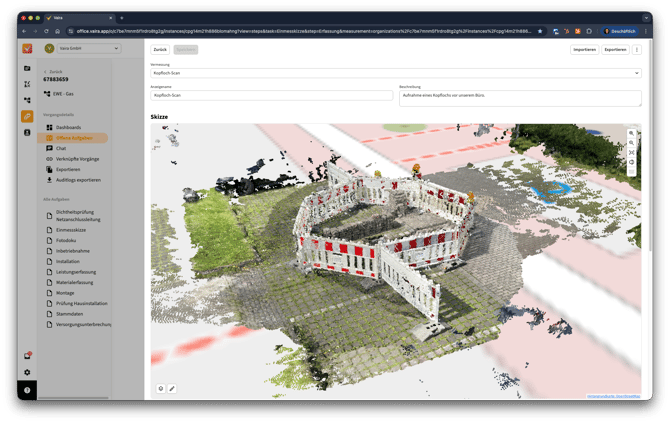Click the browser forward arrow

coord(35,31)
